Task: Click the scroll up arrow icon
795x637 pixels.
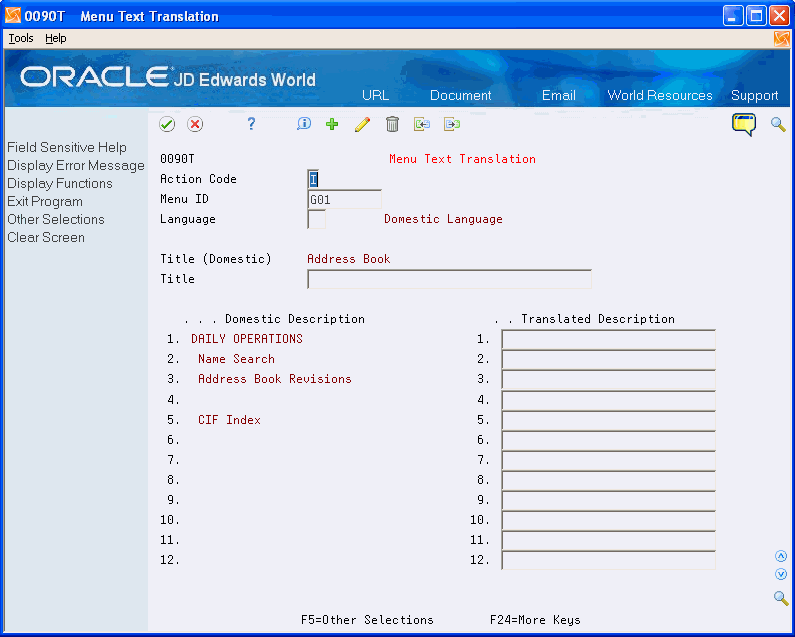Action: pyautogui.click(x=781, y=556)
